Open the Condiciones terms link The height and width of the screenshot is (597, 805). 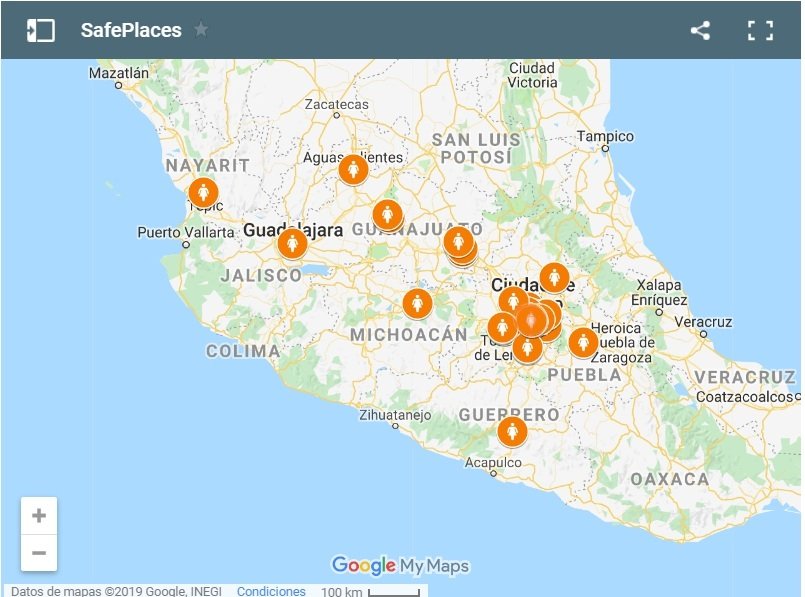click(x=271, y=590)
